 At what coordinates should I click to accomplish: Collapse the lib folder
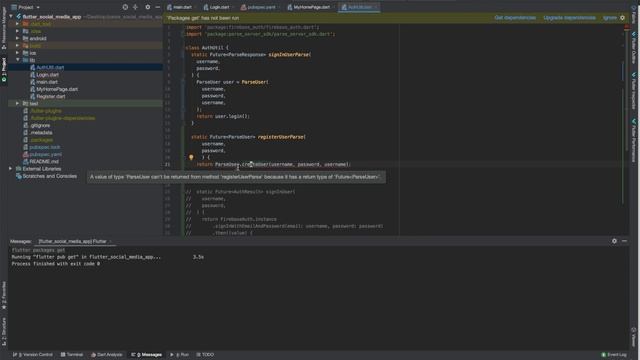click(18, 60)
